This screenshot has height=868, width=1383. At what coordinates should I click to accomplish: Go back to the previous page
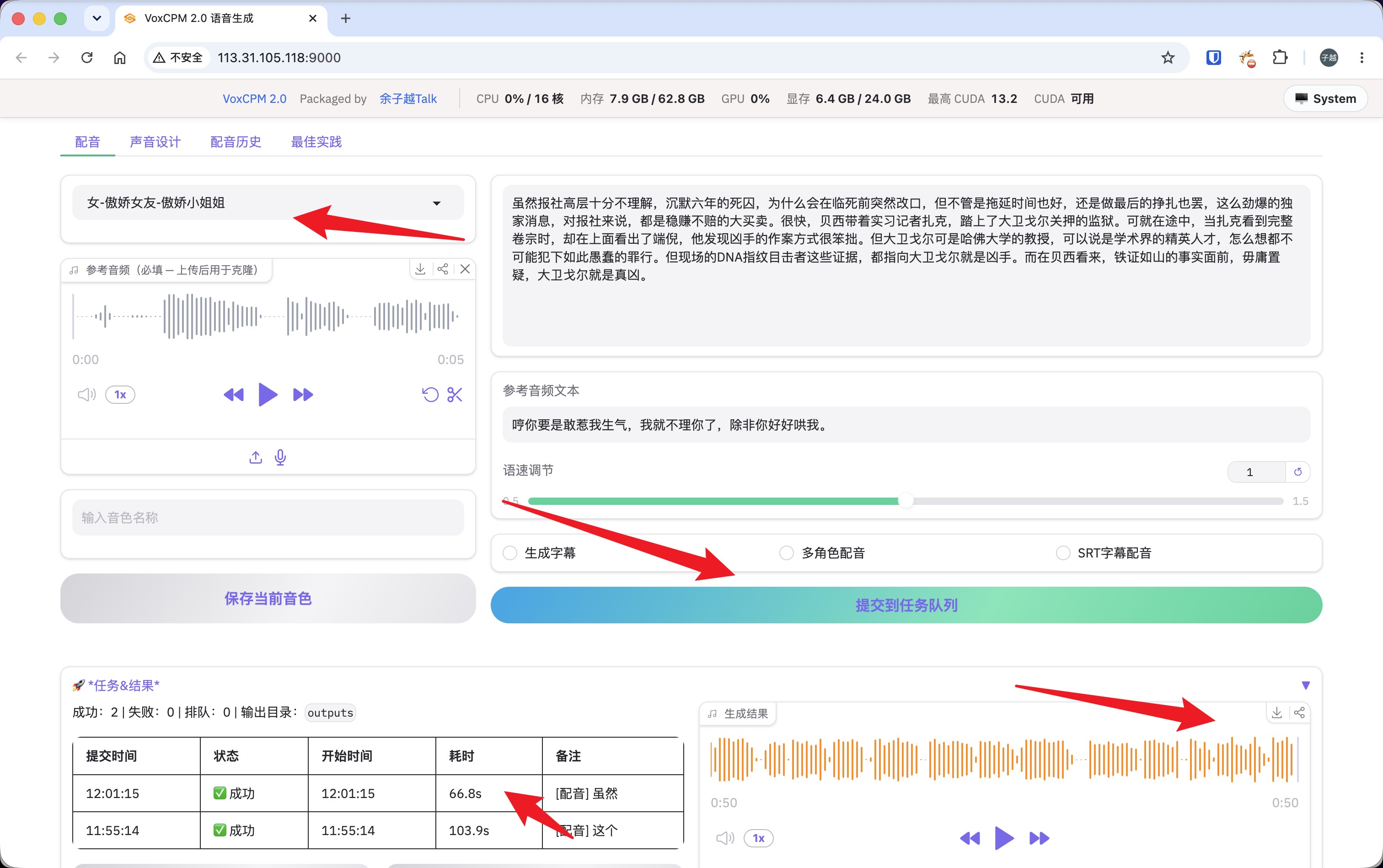click(x=21, y=58)
